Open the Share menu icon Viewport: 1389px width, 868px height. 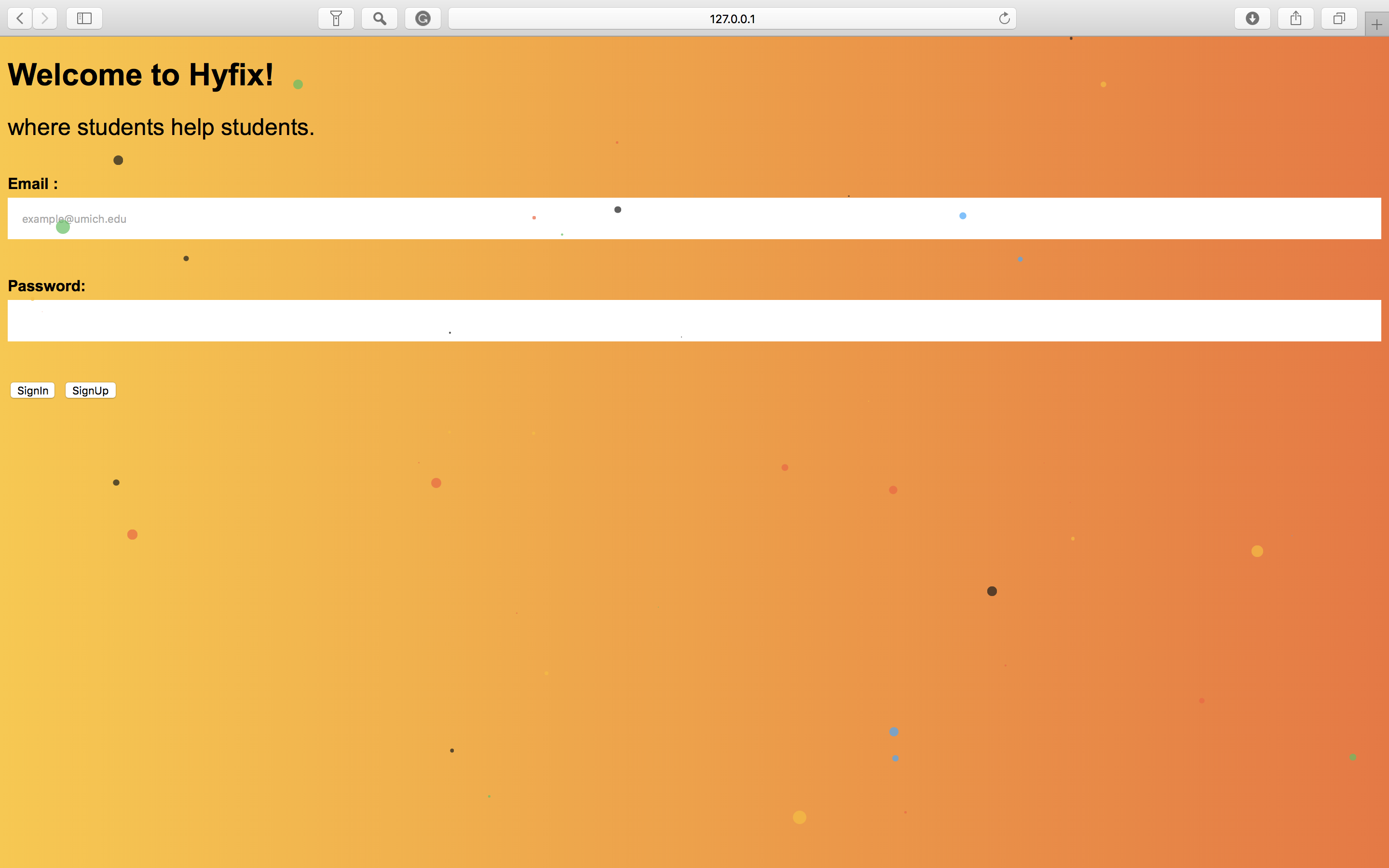tap(1295, 18)
